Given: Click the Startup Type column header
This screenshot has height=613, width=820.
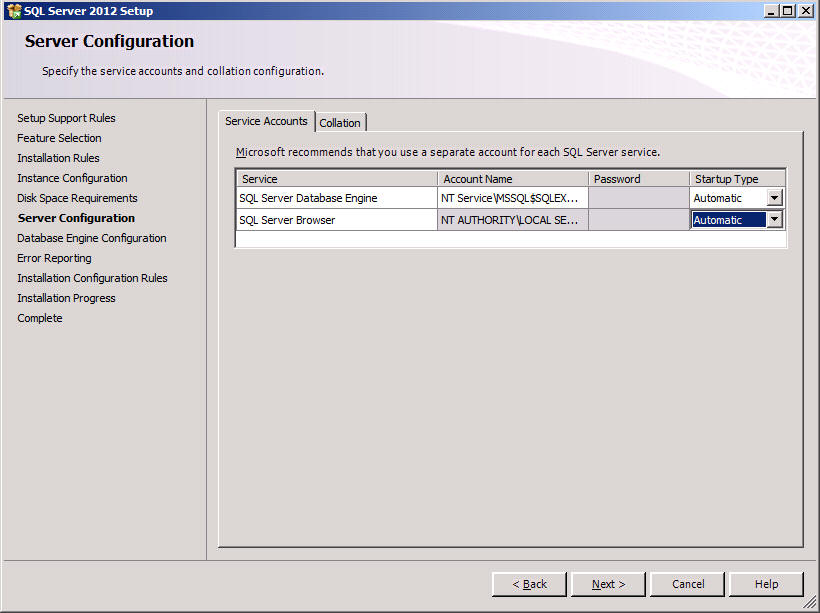Looking at the screenshot, I should click(x=737, y=179).
